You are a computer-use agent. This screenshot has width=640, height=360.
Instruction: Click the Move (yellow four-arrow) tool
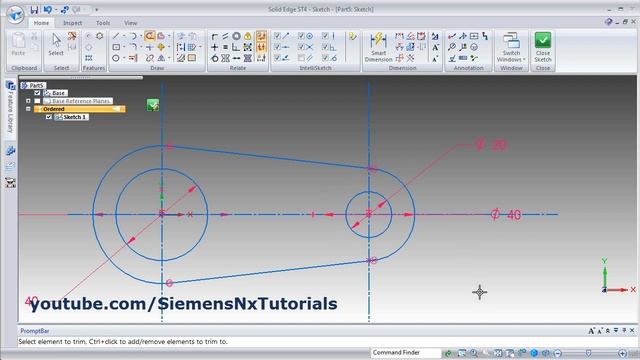point(161,47)
